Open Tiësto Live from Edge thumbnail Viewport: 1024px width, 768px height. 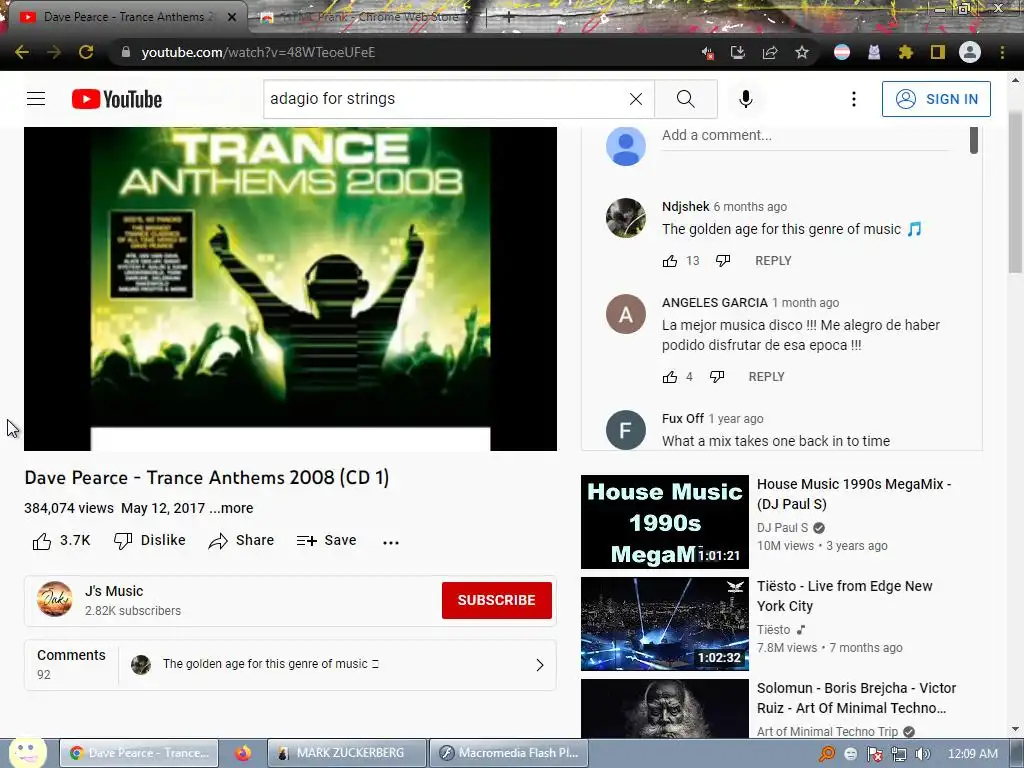tap(665, 624)
